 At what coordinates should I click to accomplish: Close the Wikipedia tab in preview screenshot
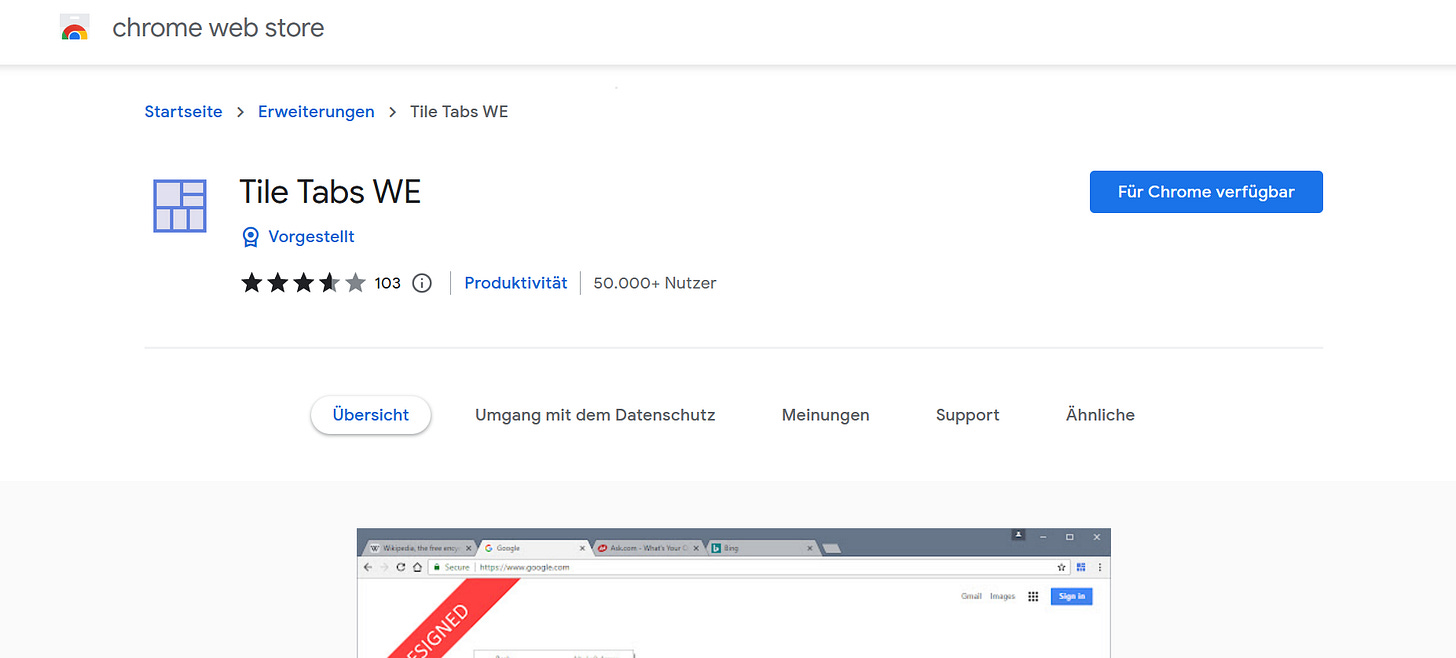point(468,548)
